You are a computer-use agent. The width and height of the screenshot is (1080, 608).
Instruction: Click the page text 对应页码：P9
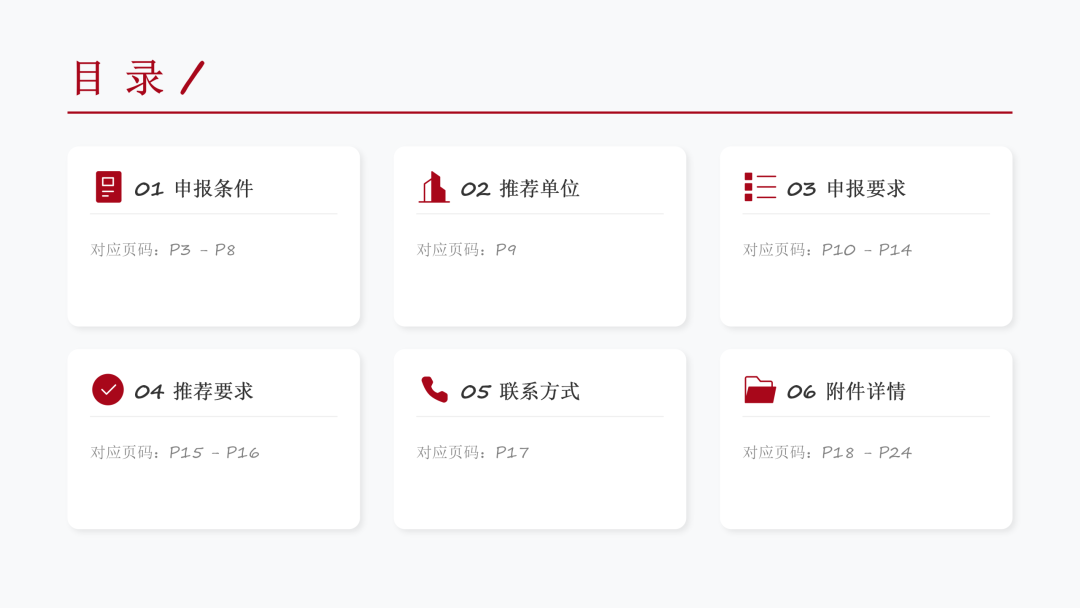coord(467,250)
